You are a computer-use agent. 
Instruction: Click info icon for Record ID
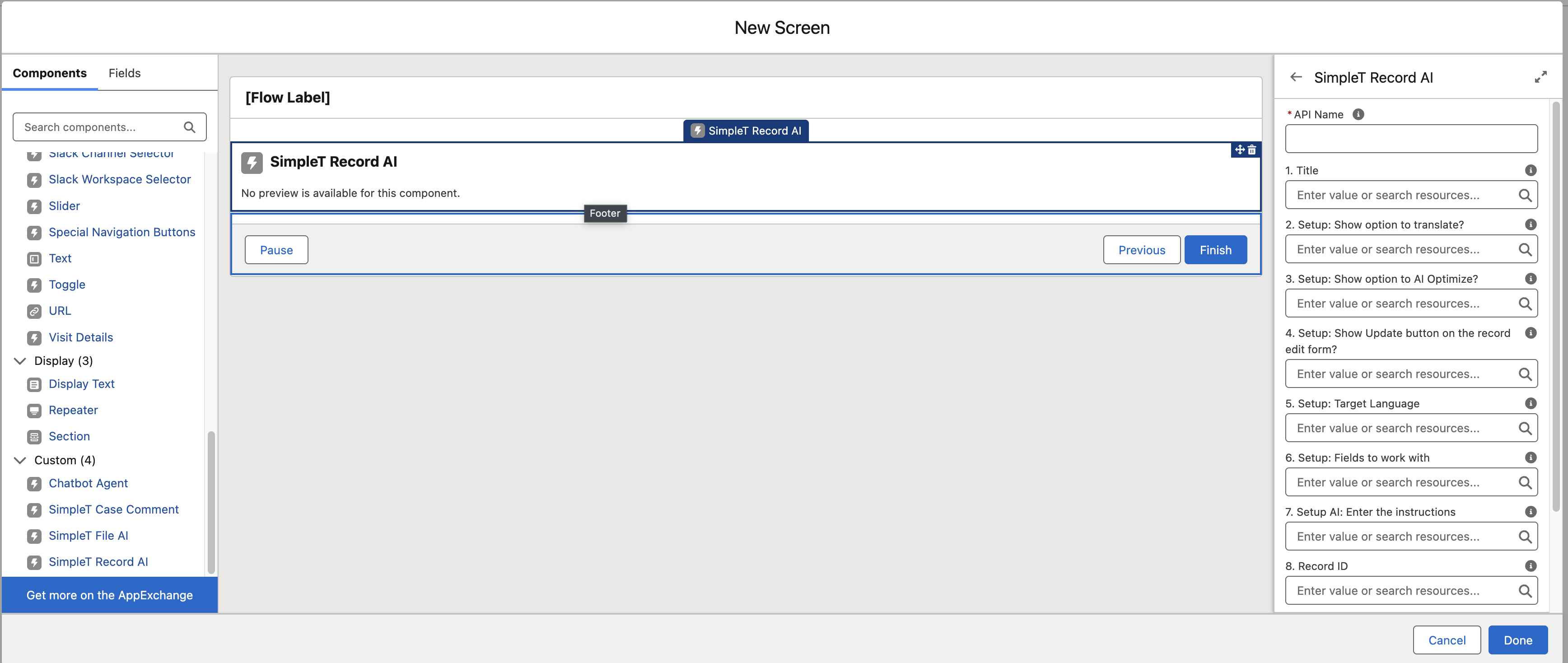click(x=1530, y=566)
